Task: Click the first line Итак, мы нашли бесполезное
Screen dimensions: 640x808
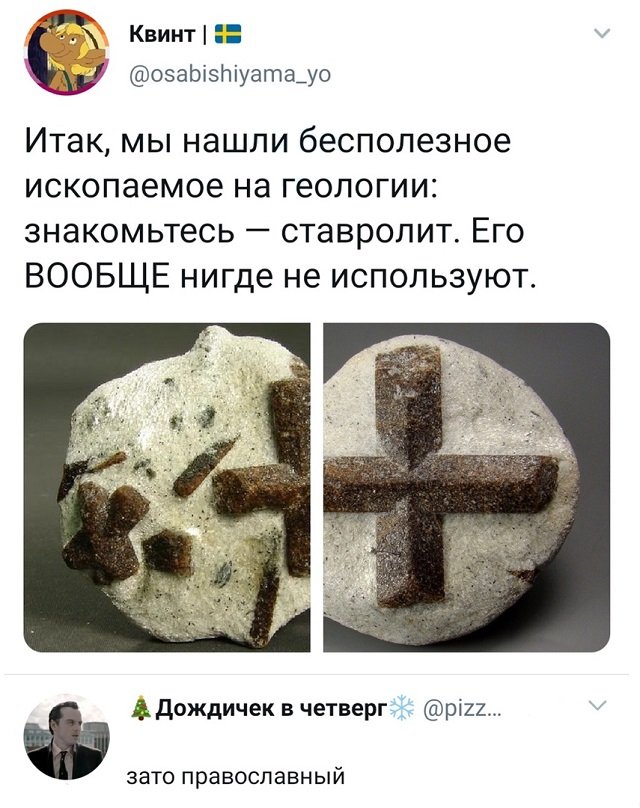Action: pyautogui.click(x=268, y=141)
